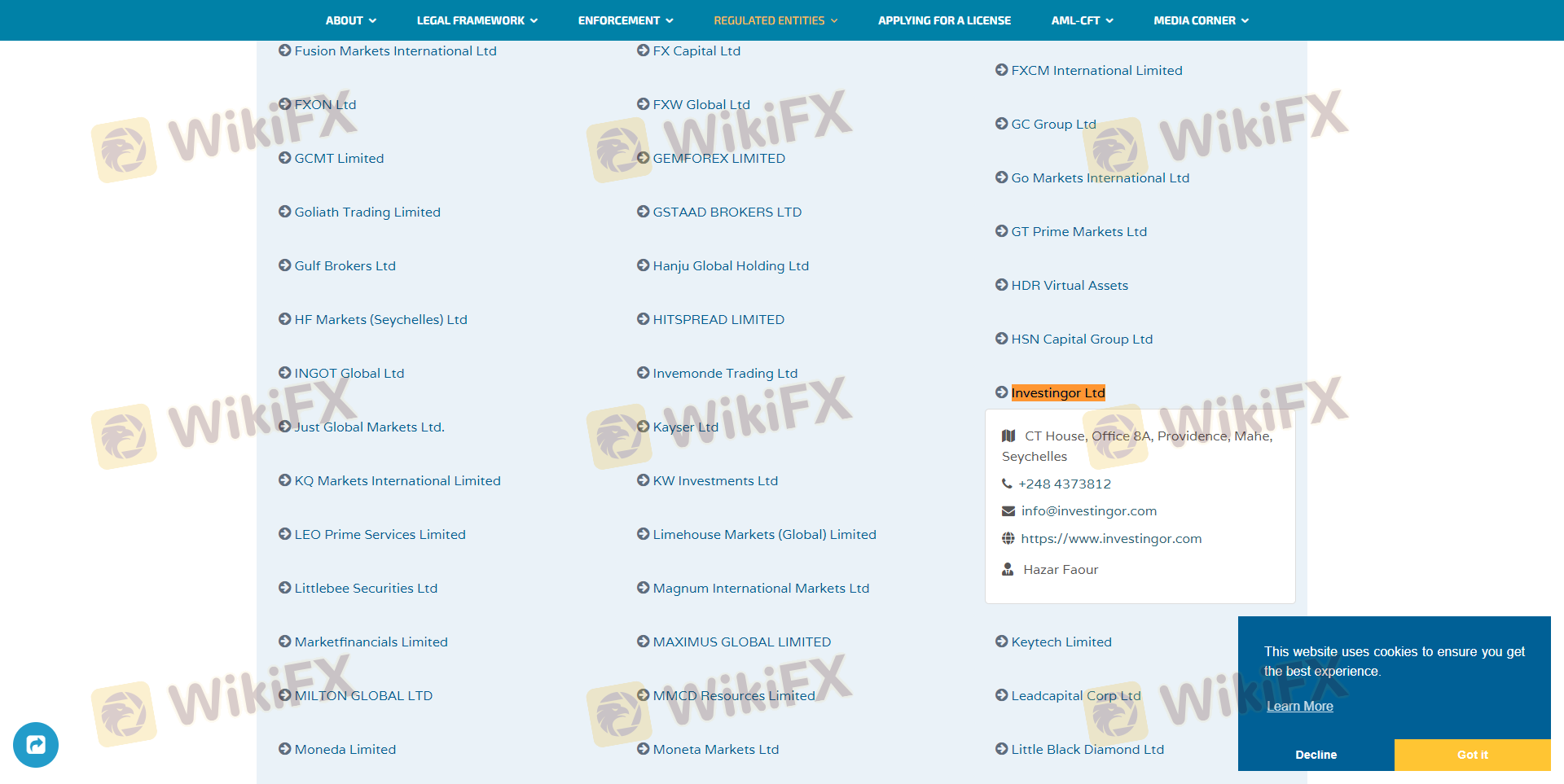Click arrow icon beside Invemonde Trading Ltd
This screenshot has width=1564, height=784.
click(x=644, y=373)
